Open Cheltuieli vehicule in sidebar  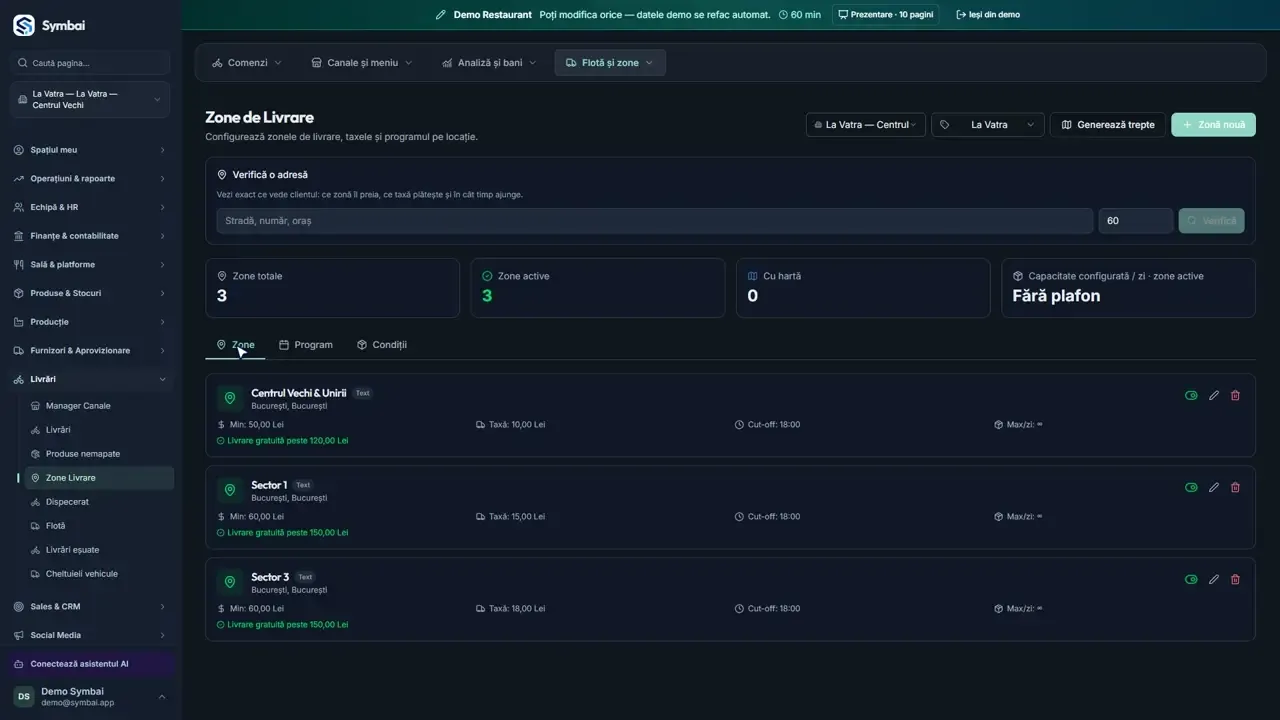(99, 574)
